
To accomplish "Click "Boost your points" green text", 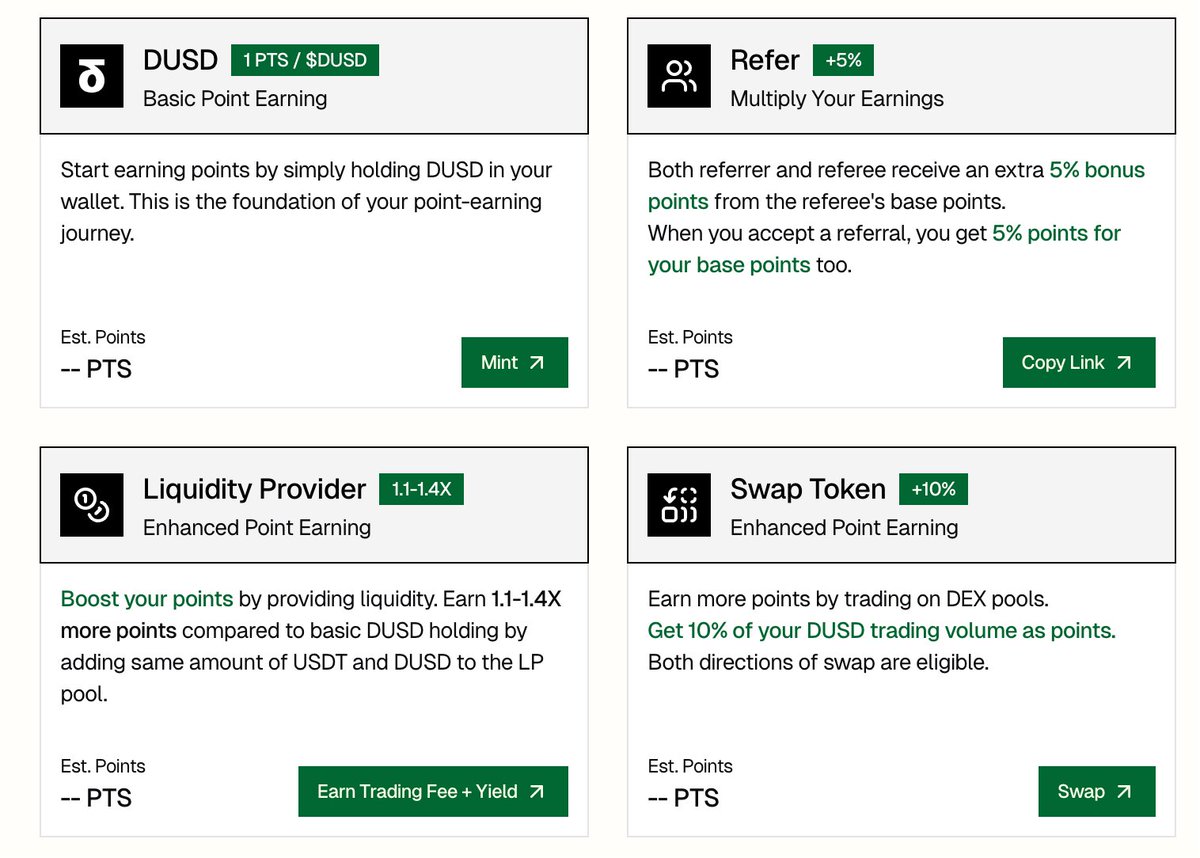I will (147, 599).
